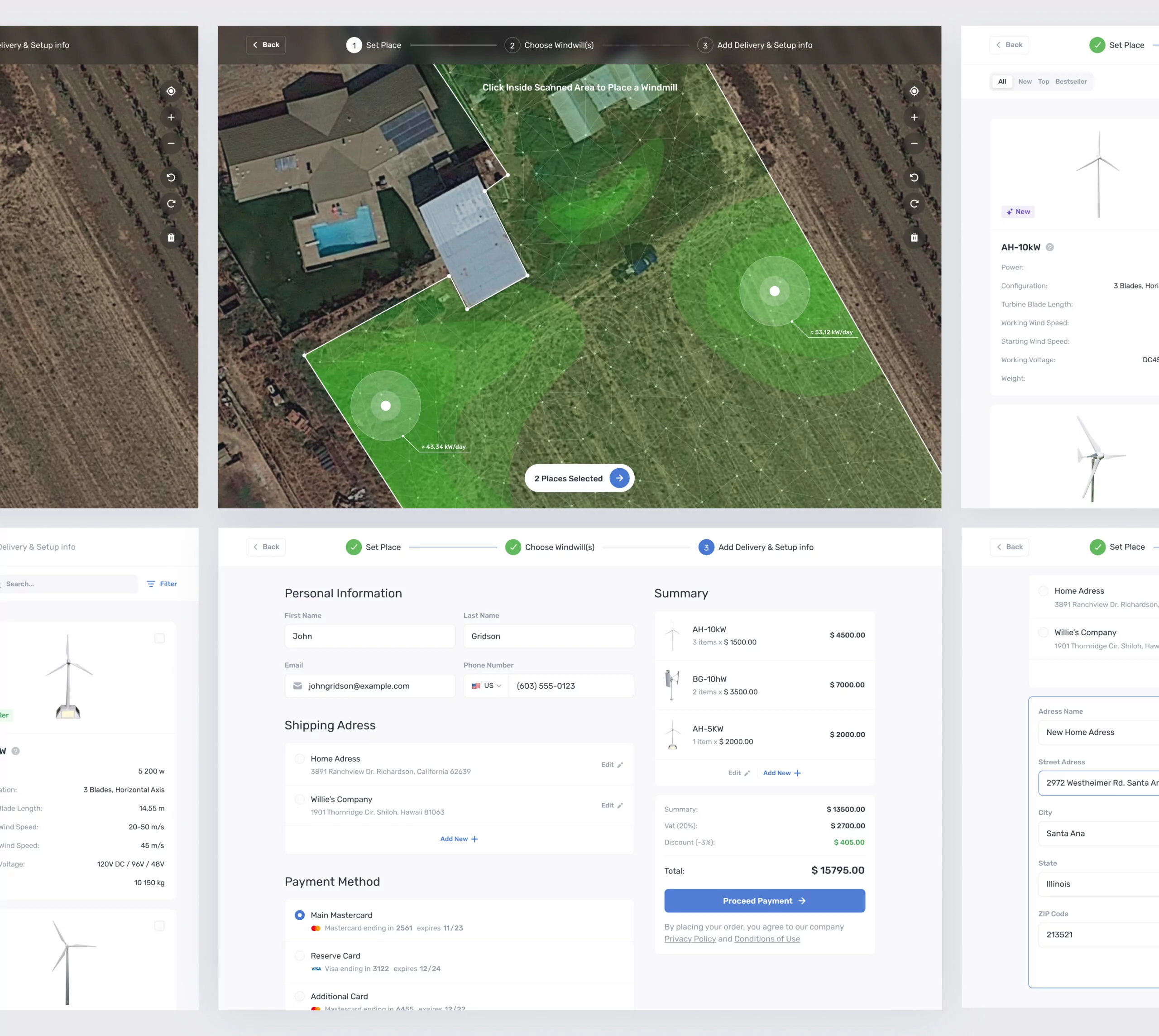Screen dimensions: 1159x1036
Task: Click the windmill marker showing 53,12 kW/day
Action: point(774,291)
